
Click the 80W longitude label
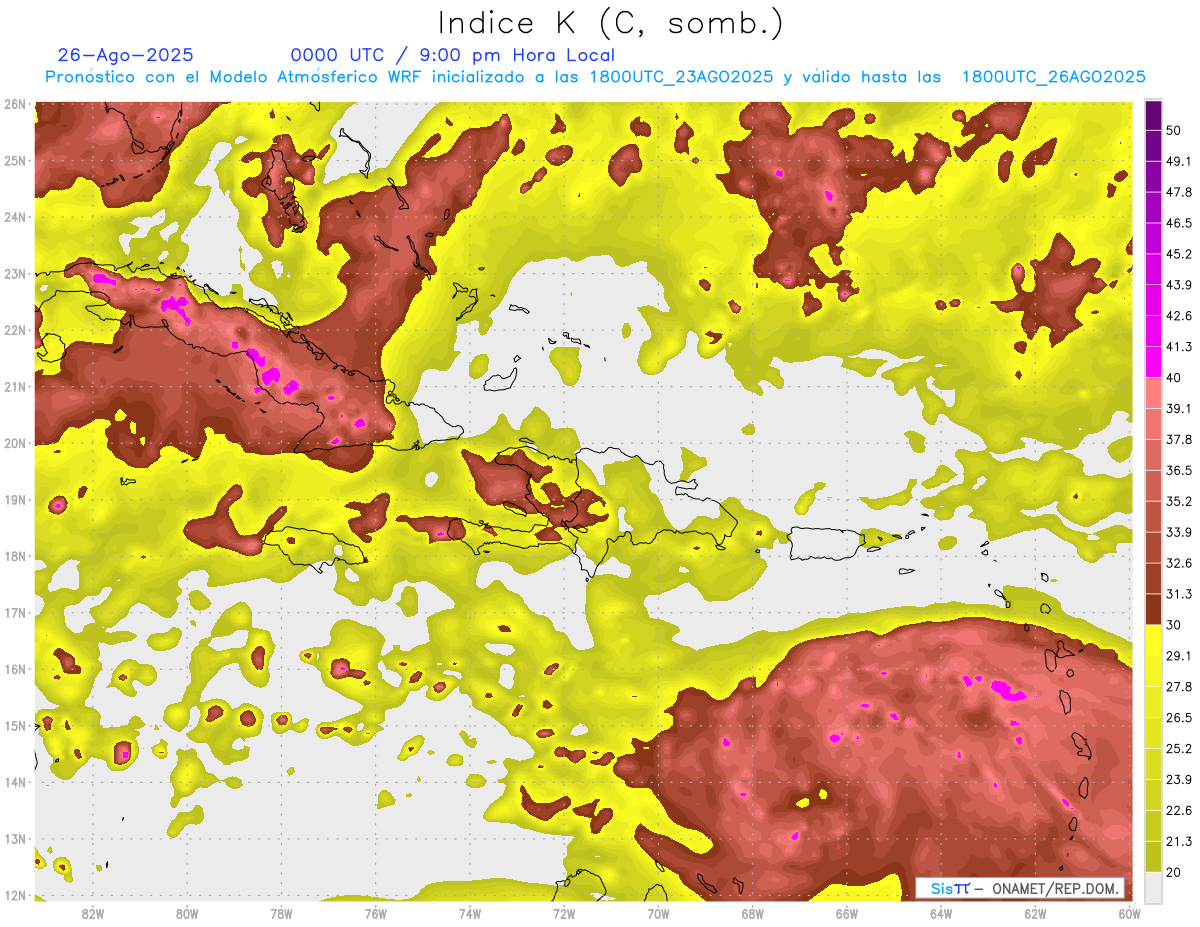tap(187, 913)
